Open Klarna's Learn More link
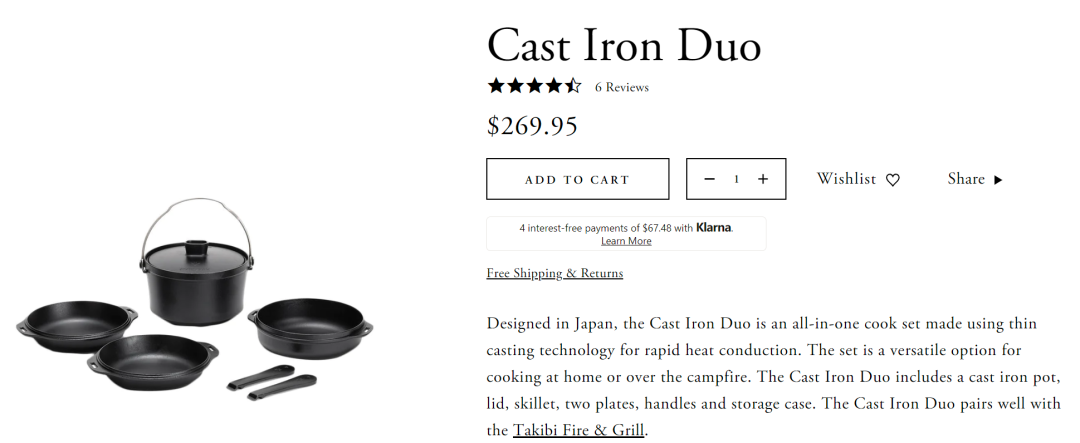 pyautogui.click(x=626, y=241)
